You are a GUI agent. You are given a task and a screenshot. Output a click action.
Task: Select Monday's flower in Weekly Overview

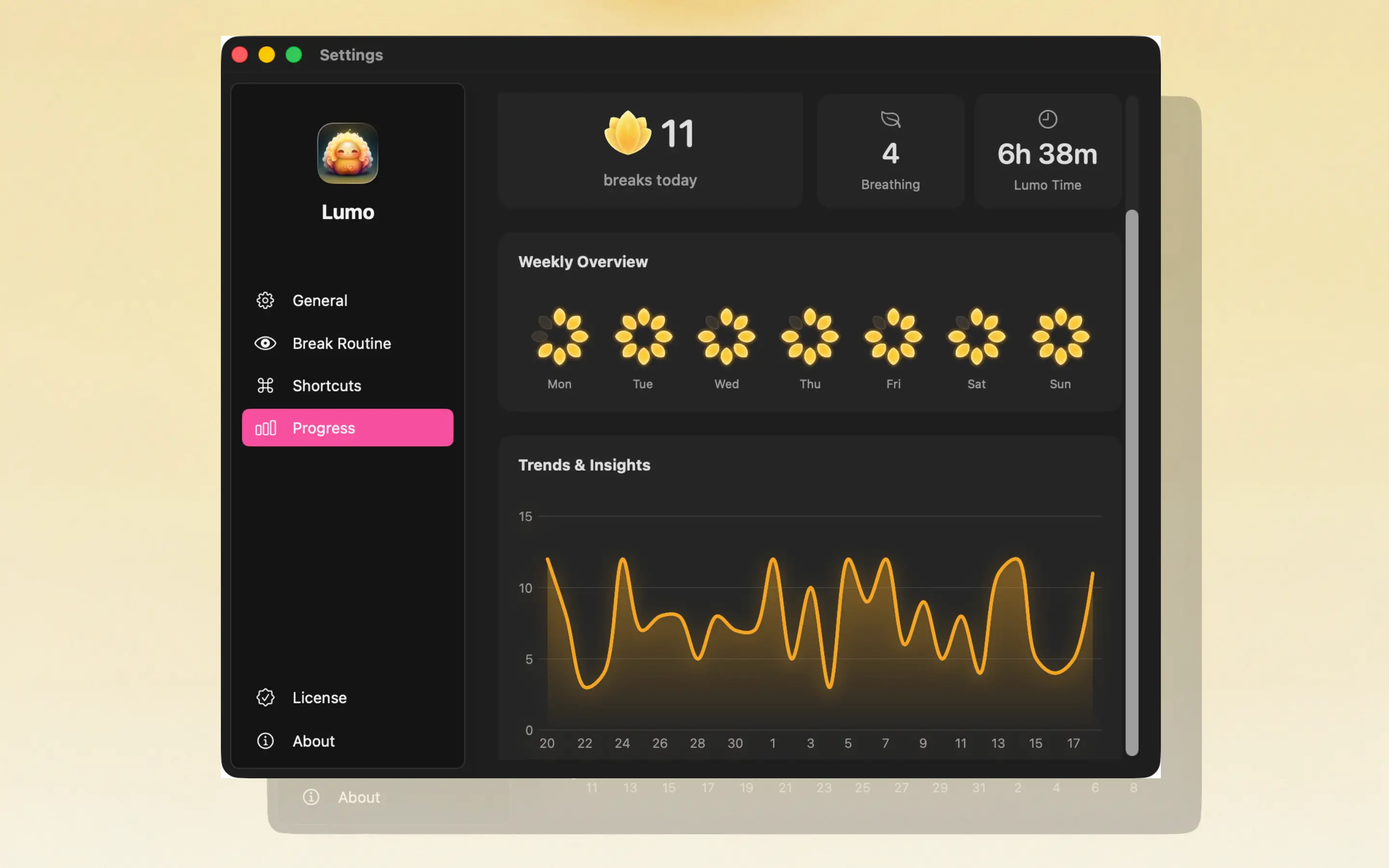click(559, 338)
